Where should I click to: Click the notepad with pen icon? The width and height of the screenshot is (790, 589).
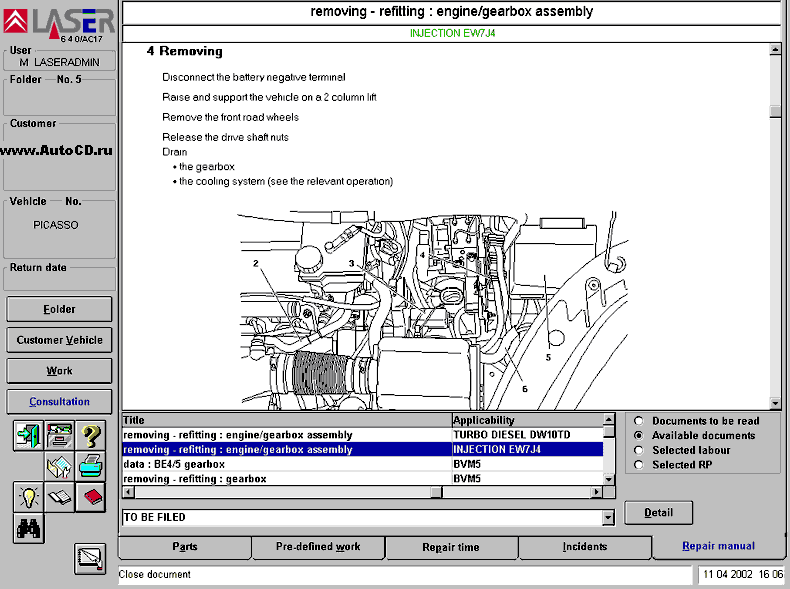(90, 559)
